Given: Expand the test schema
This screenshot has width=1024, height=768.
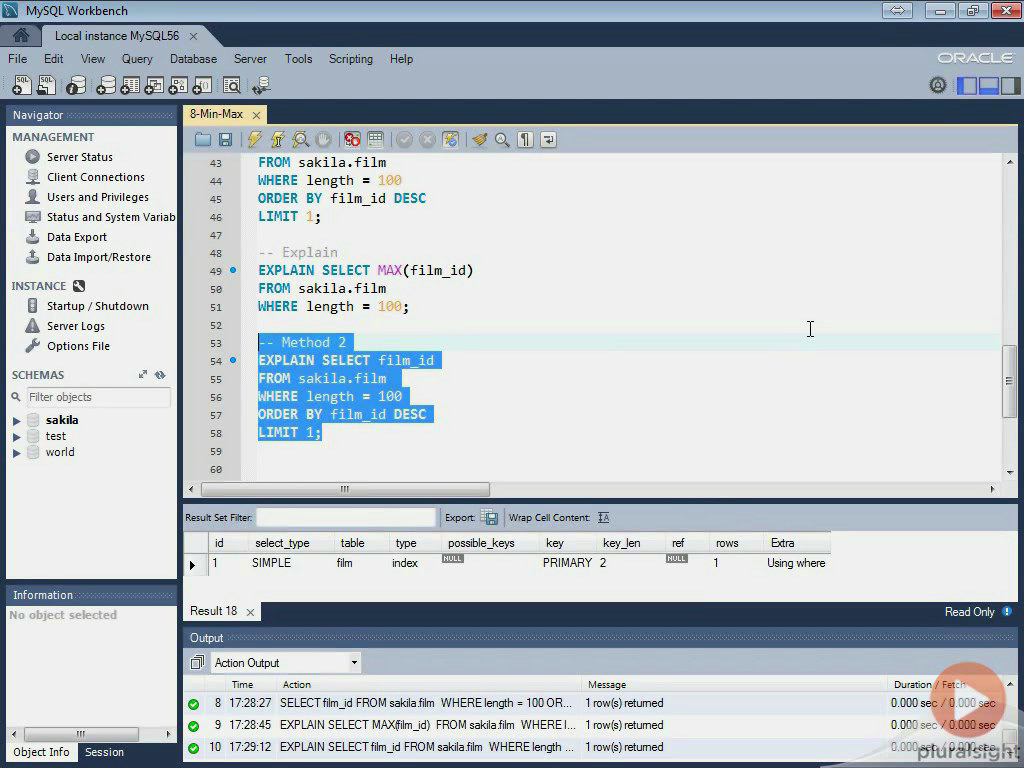Looking at the screenshot, I should (17, 436).
